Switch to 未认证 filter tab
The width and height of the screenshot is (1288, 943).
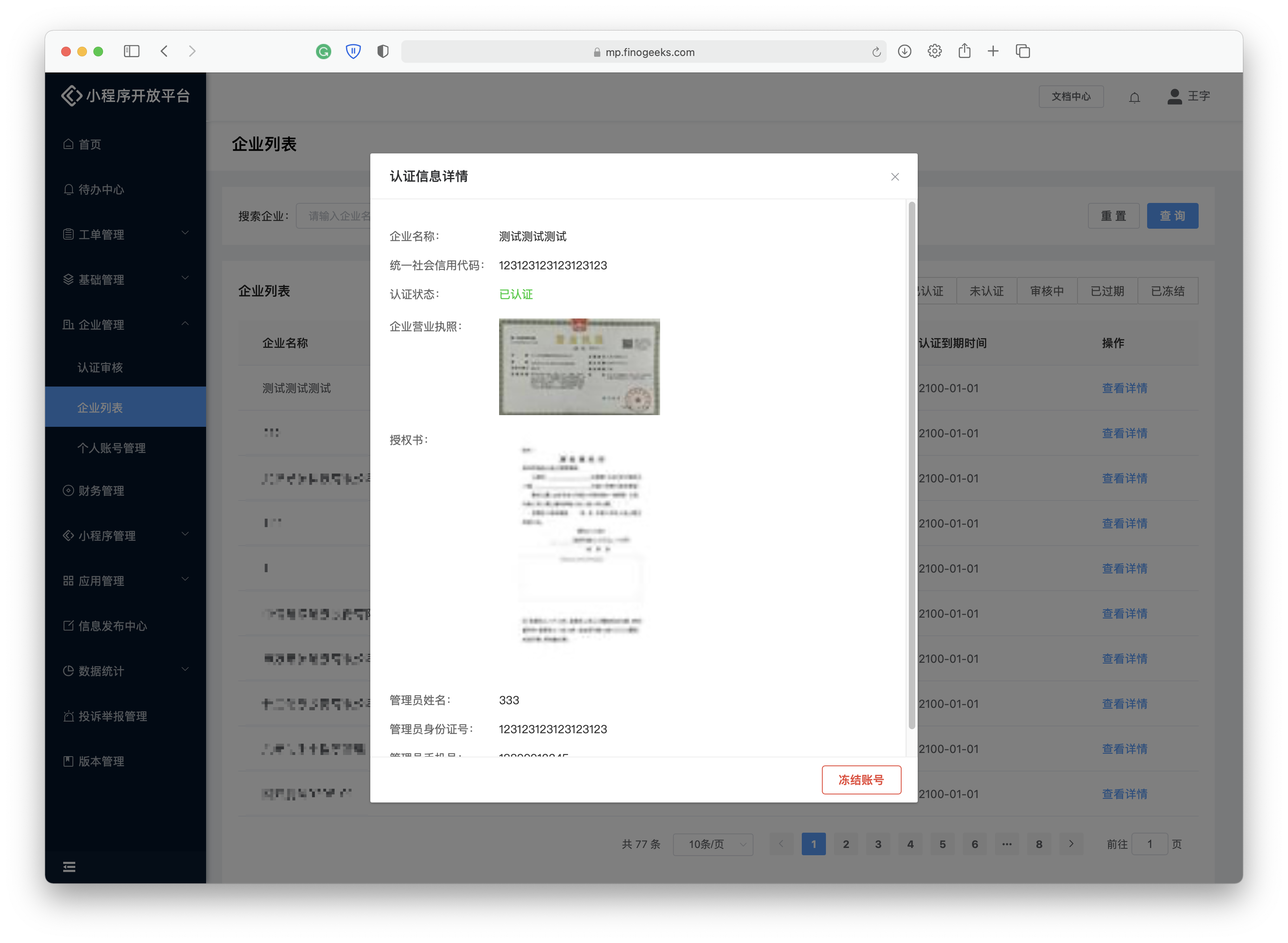986,291
